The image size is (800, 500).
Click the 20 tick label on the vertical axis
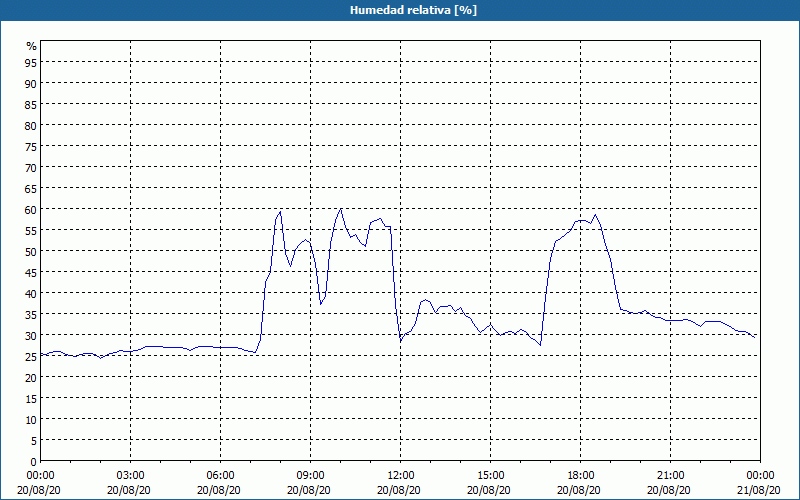[x=31, y=378]
